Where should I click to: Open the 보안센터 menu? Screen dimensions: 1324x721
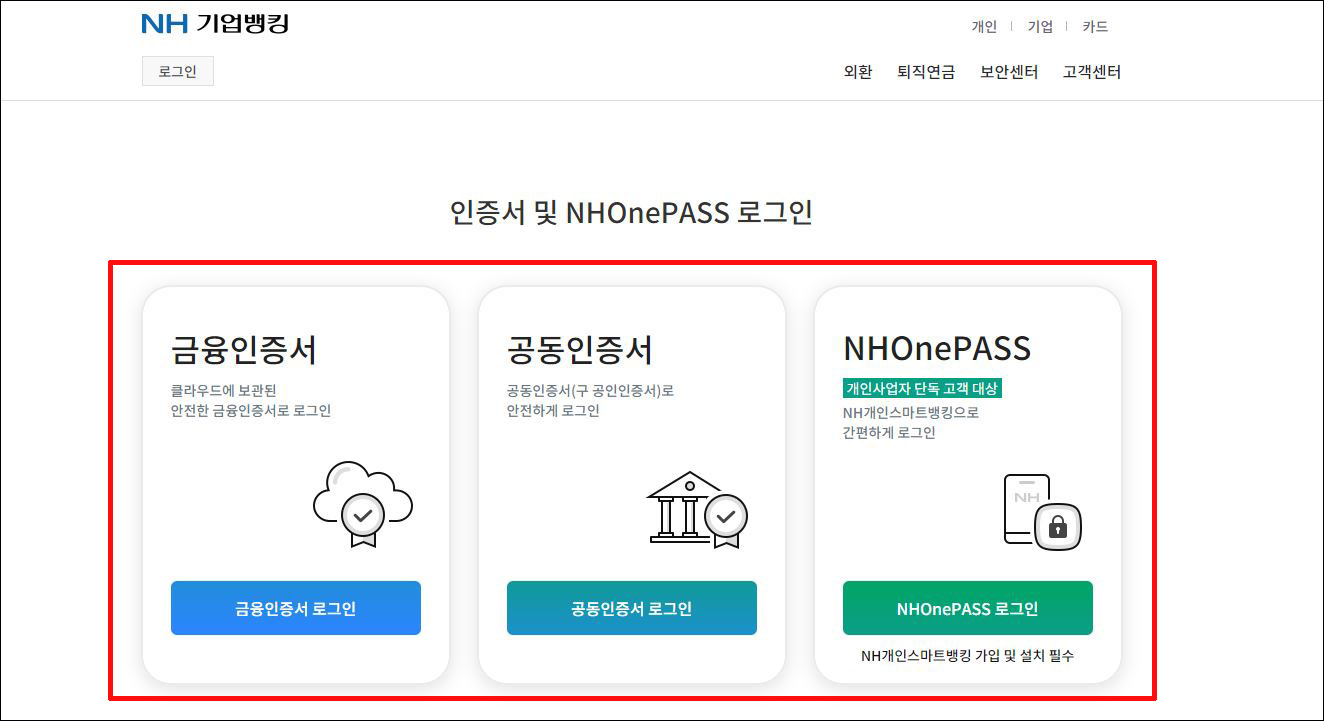tap(1009, 72)
